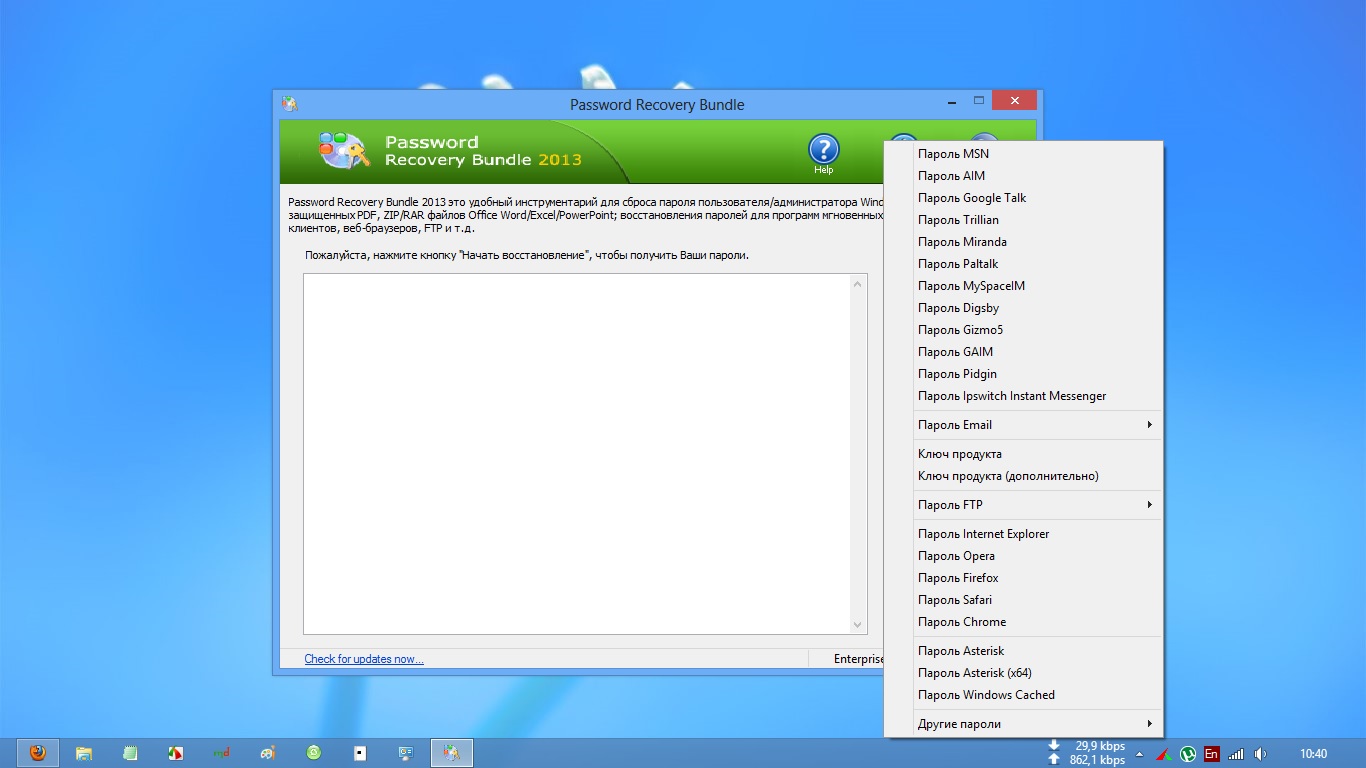The height and width of the screenshot is (768, 1366).
Task: Choose Пароль Internet Explorer
Action: click(1024, 534)
